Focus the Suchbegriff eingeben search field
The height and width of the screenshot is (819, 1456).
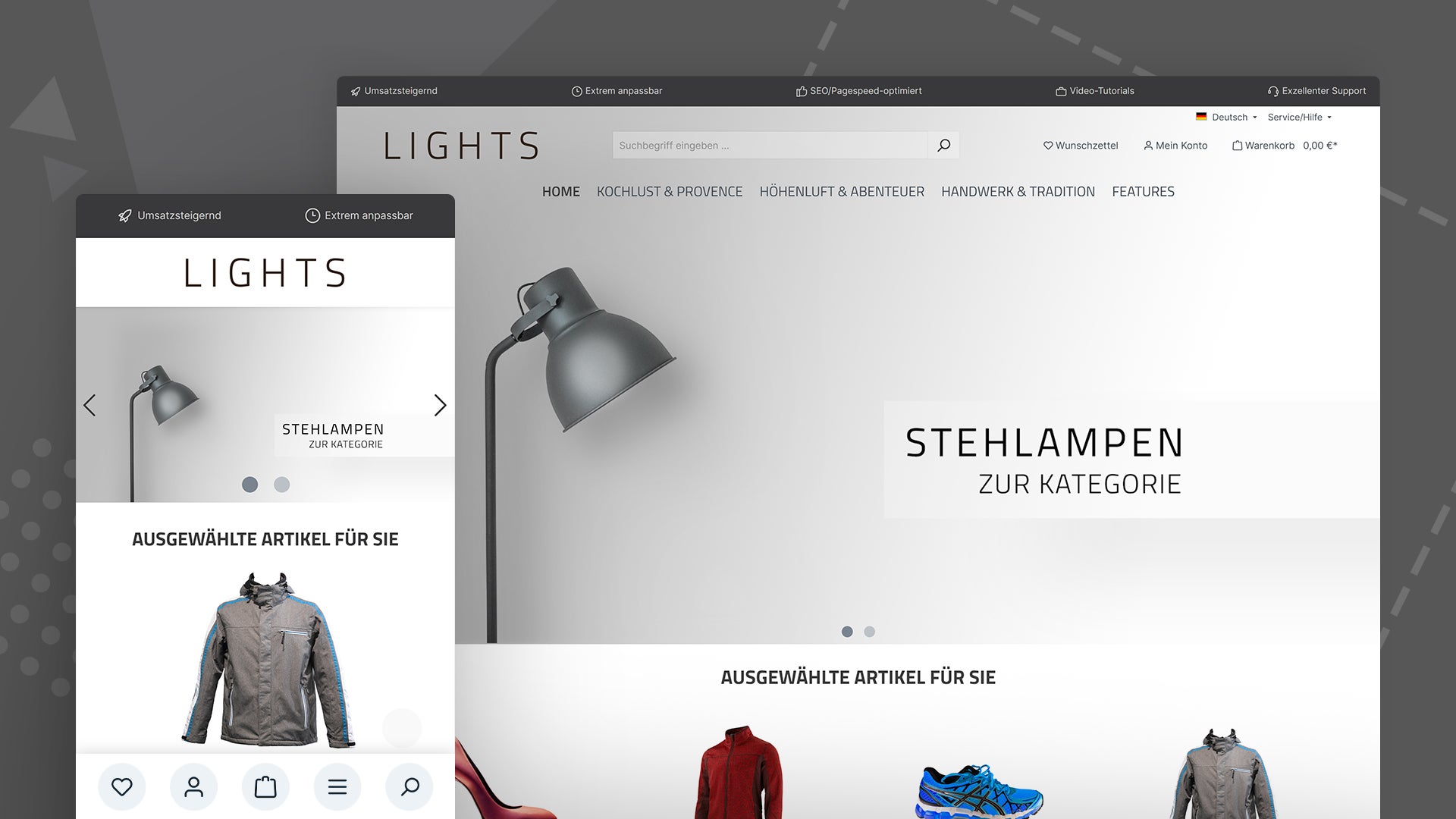770,146
